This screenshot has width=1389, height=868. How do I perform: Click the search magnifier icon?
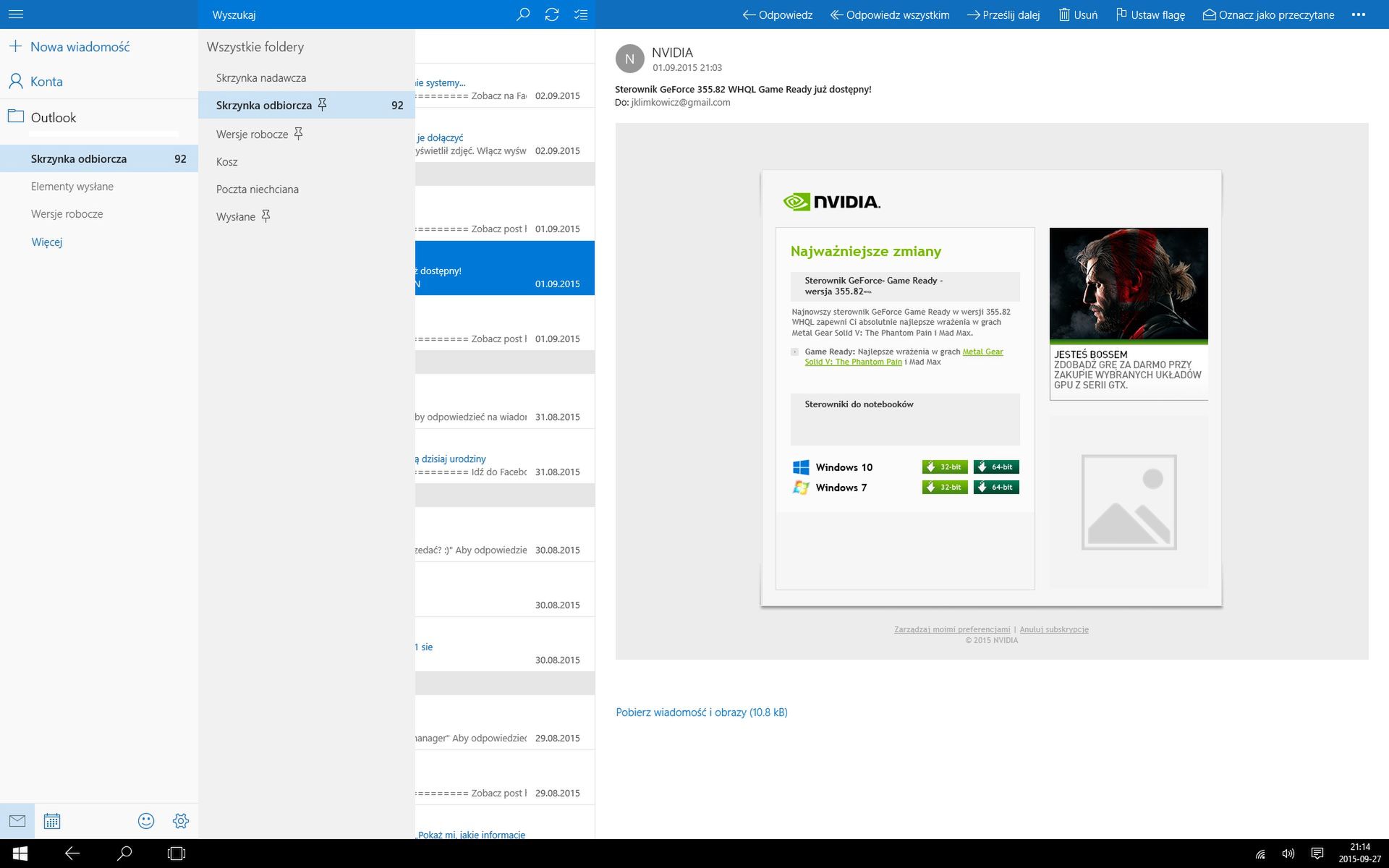click(x=522, y=14)
